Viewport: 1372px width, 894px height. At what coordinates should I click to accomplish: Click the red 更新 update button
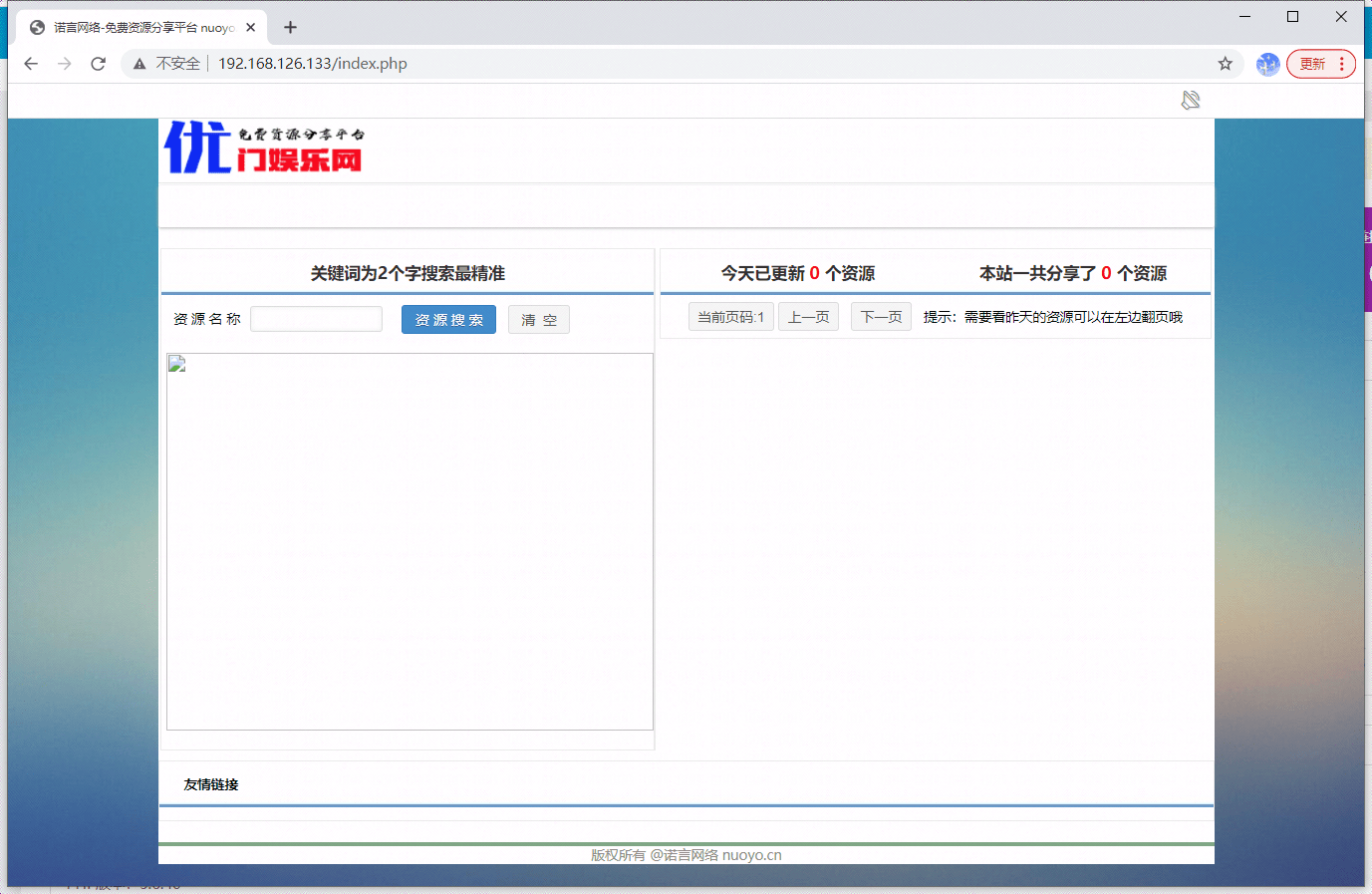1312,64
